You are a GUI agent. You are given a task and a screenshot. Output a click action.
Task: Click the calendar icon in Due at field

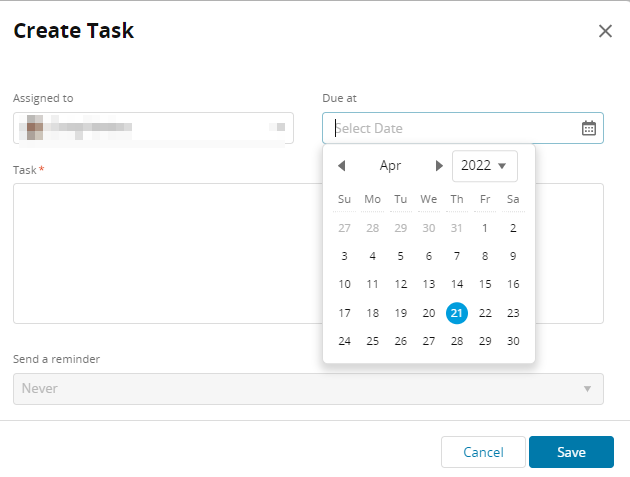click(589, 128)
